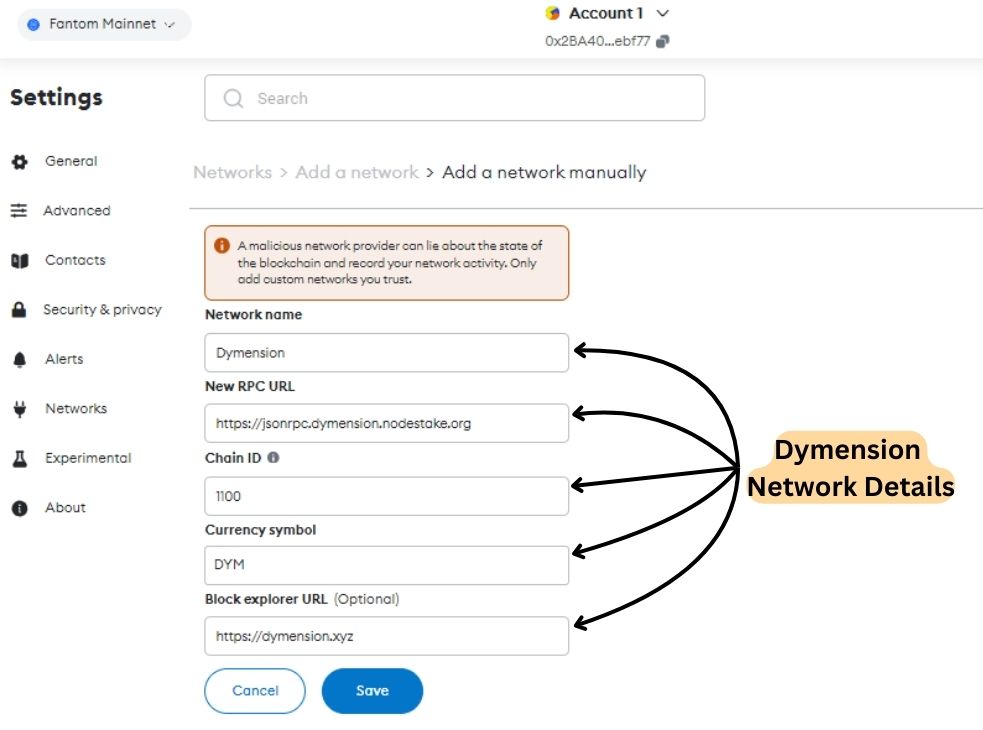The height and width of the screenshot is (730, 983).
Task: Click the Networks plug icon
Action: 19,409
